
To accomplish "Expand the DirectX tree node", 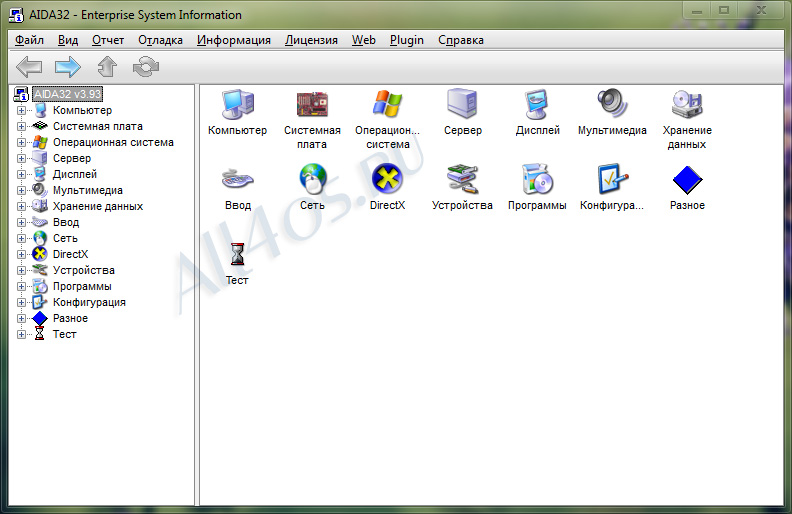I will pos(21,254).
